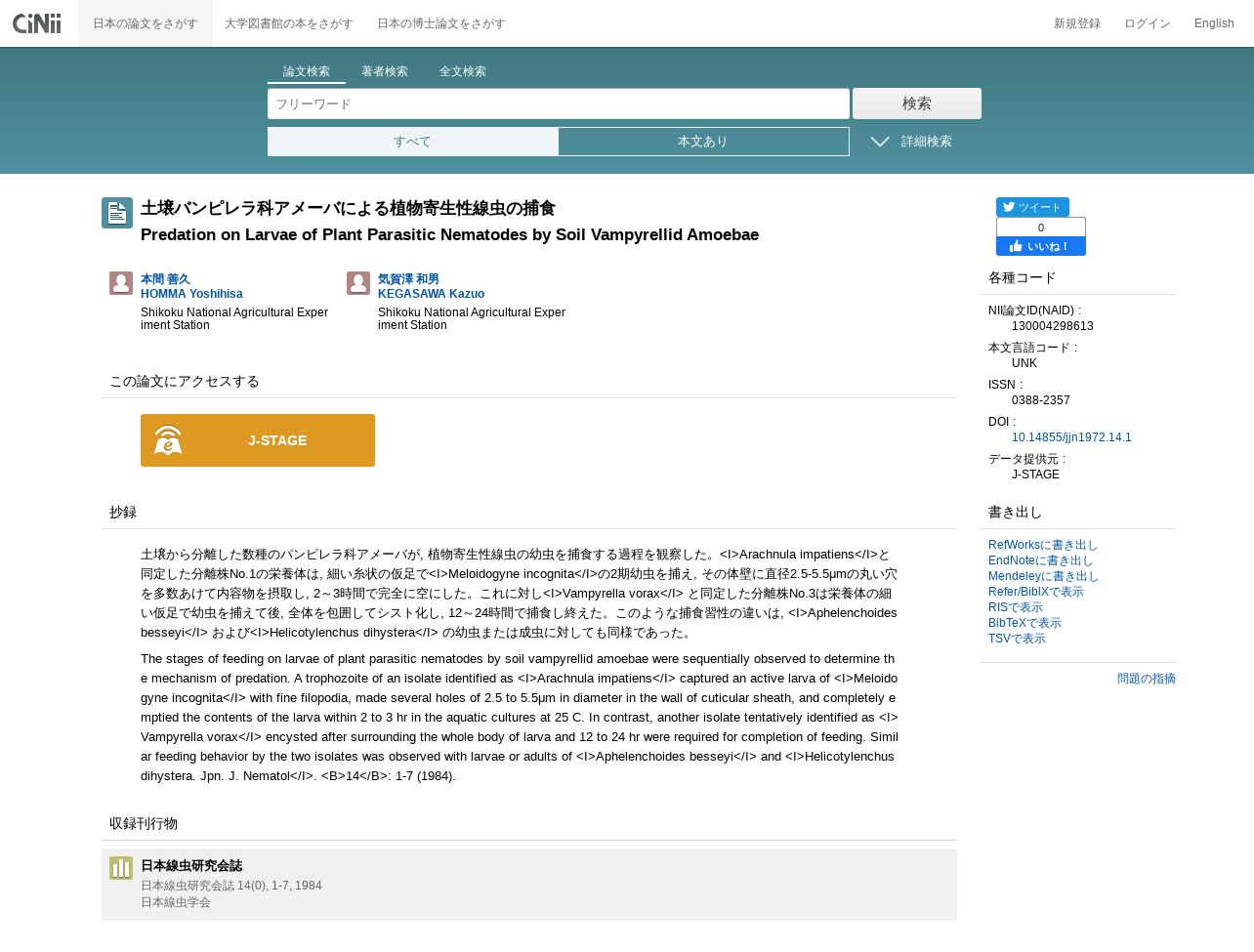
Task: Click the Facebook like count 0
Action: 1041,228
